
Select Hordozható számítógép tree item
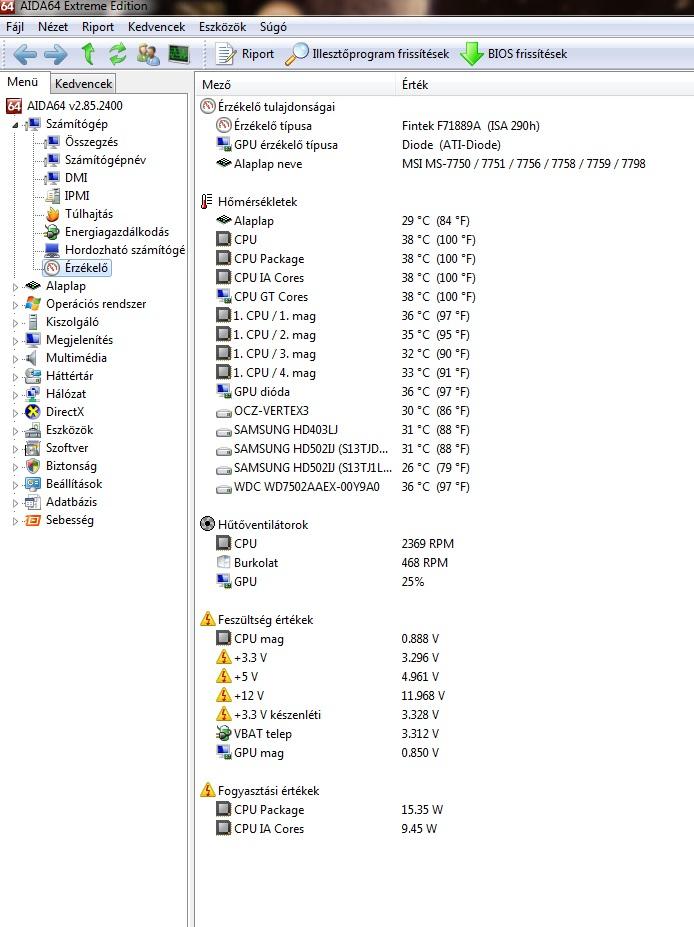point(125,249)
